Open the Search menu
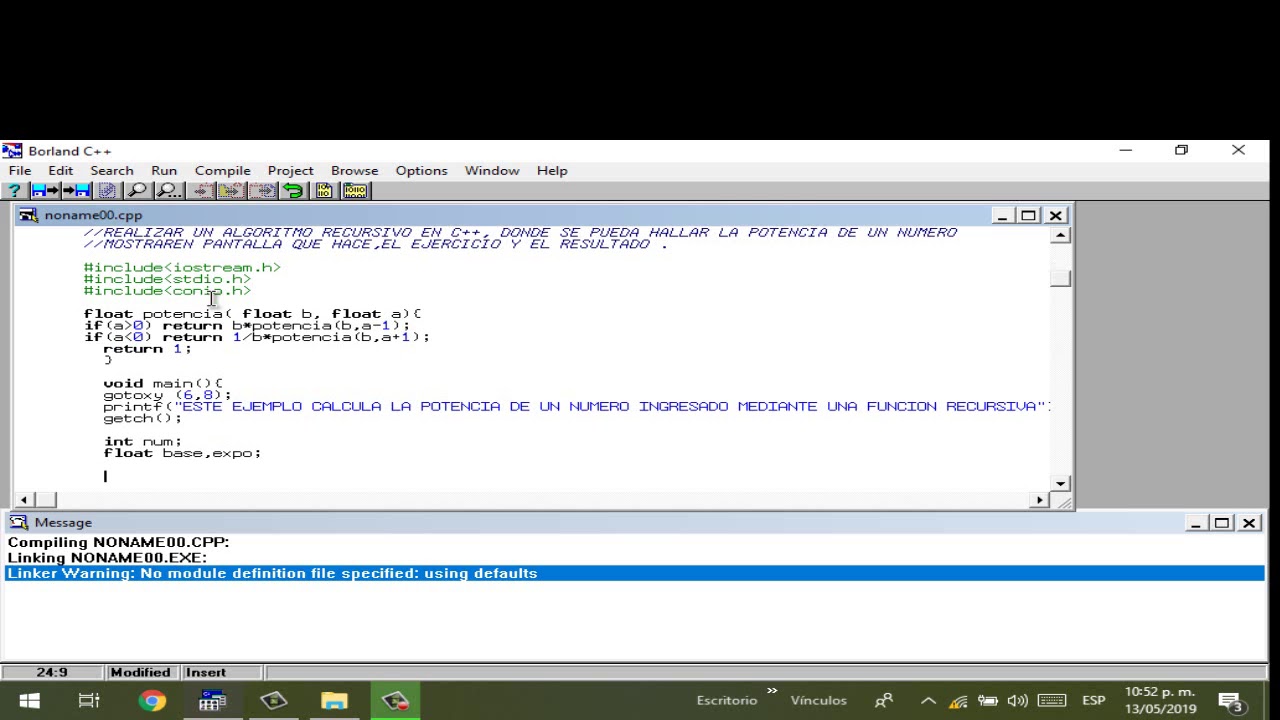Screen dimensions: 1280x720 [x=112, y=171]
